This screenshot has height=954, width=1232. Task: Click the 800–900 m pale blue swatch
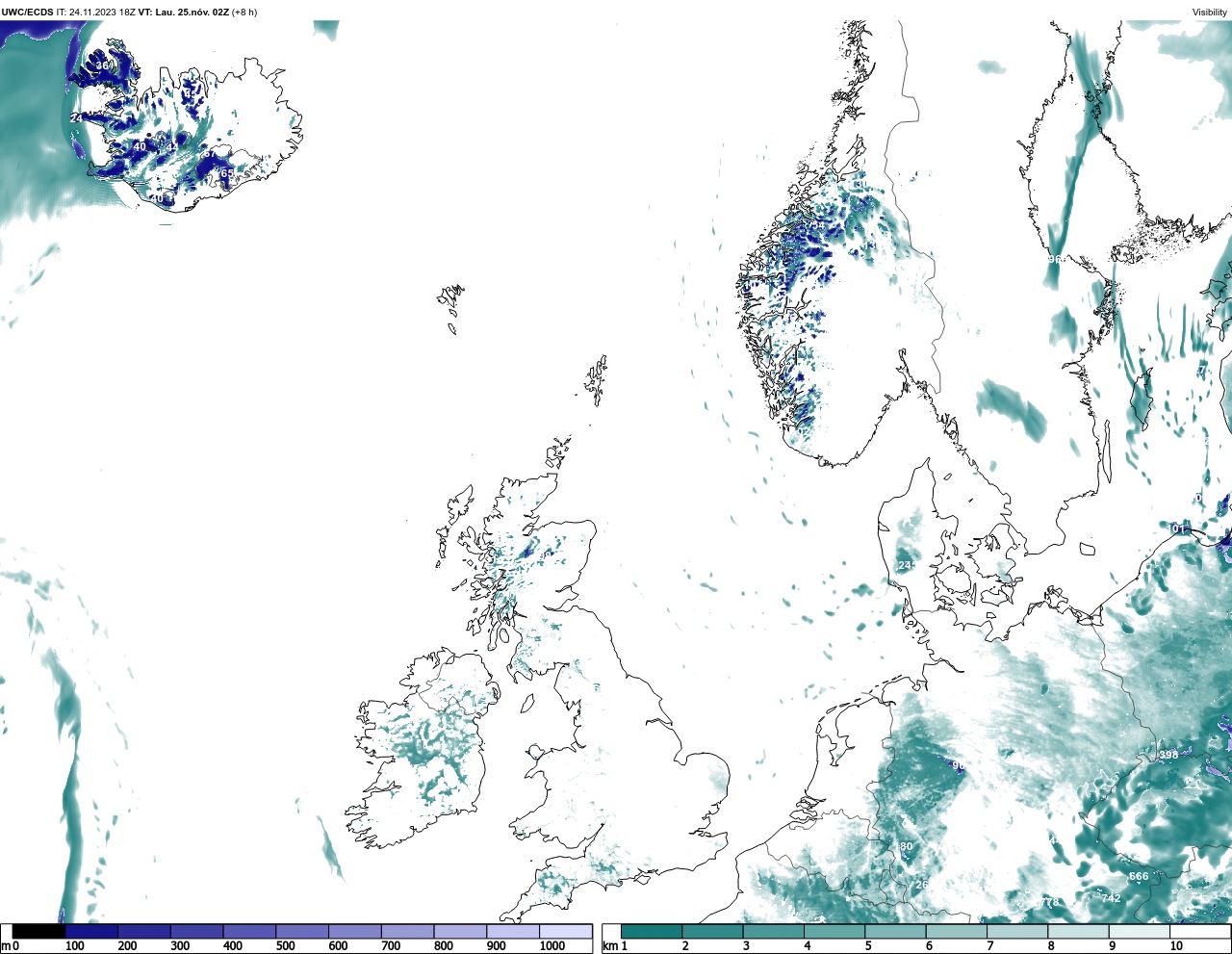point(460,932)
